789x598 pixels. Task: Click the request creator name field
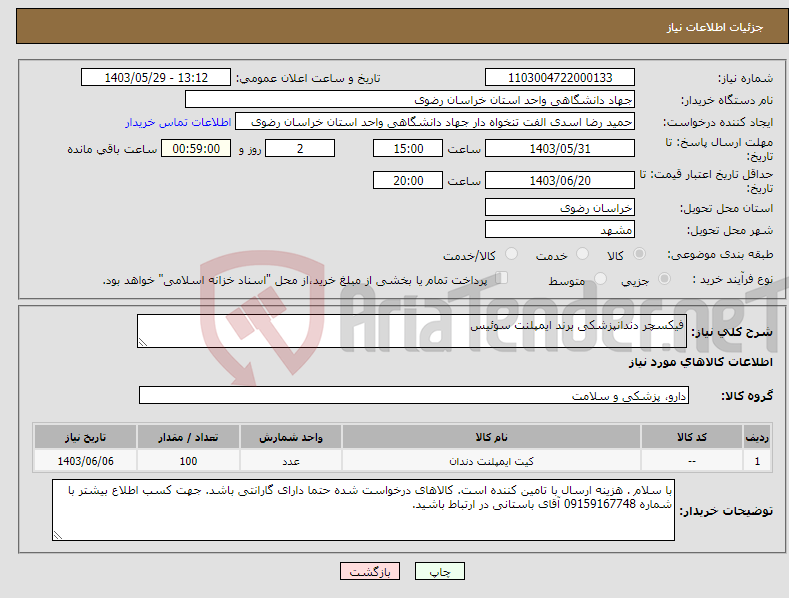(x=435, y=122)
